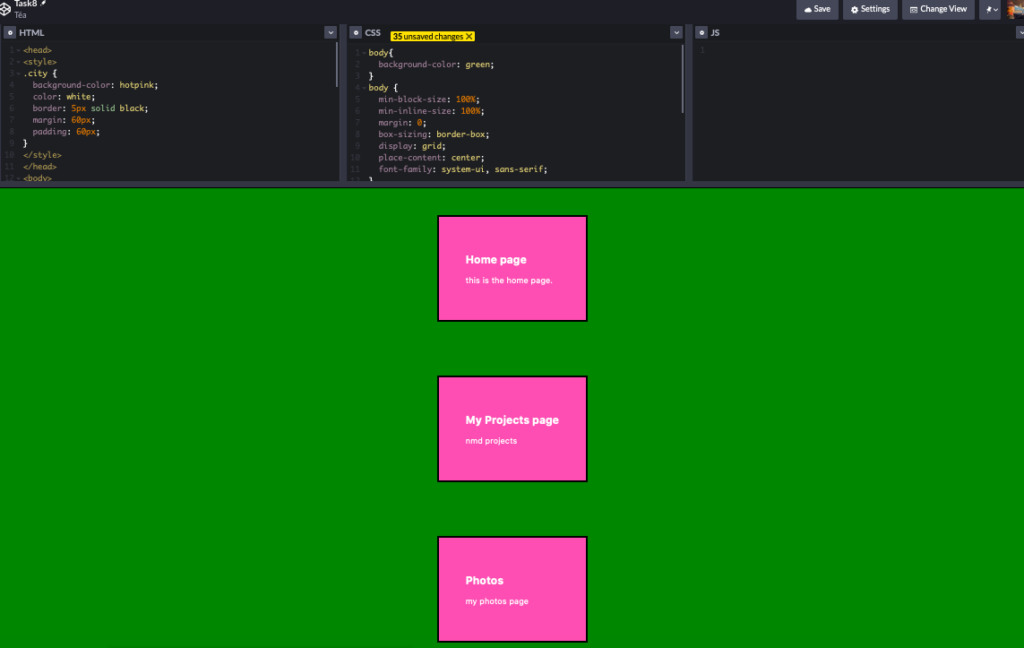Click the Change View button
The width and height of the screenshot is (1024, 648).
(937, 9)
